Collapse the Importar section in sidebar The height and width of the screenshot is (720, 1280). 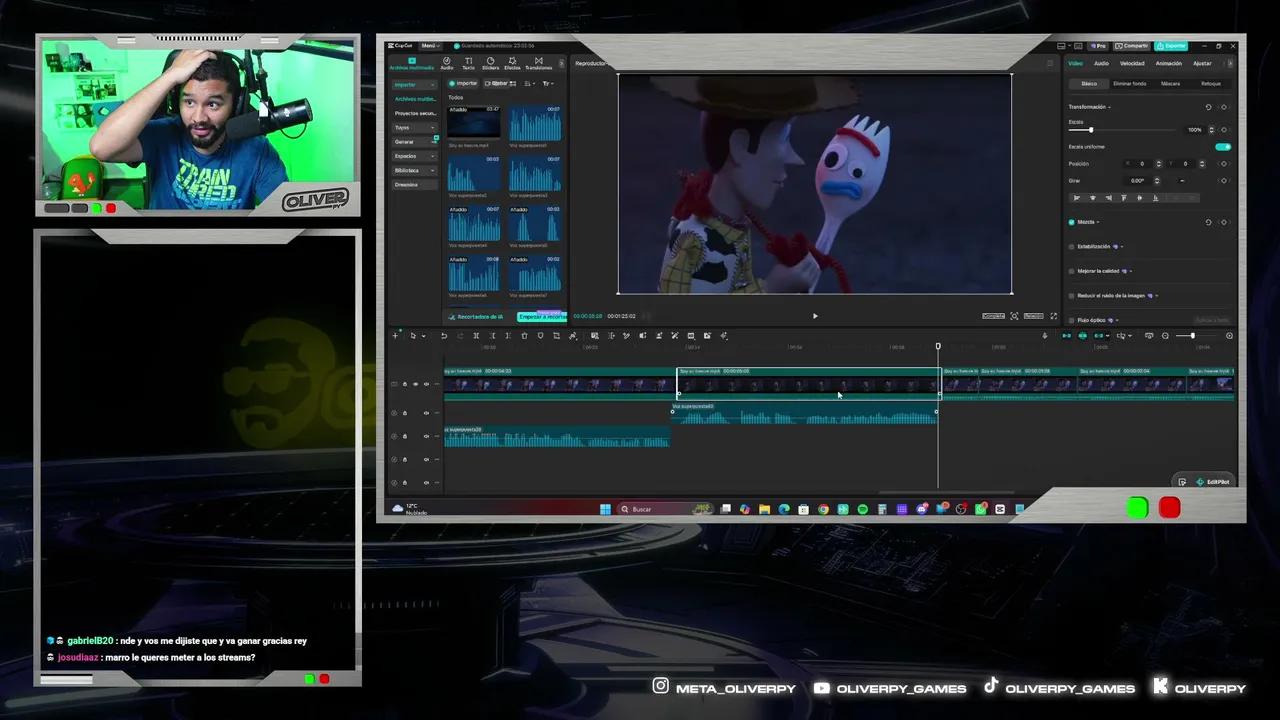pyautogui.click(x=414, y=85)
